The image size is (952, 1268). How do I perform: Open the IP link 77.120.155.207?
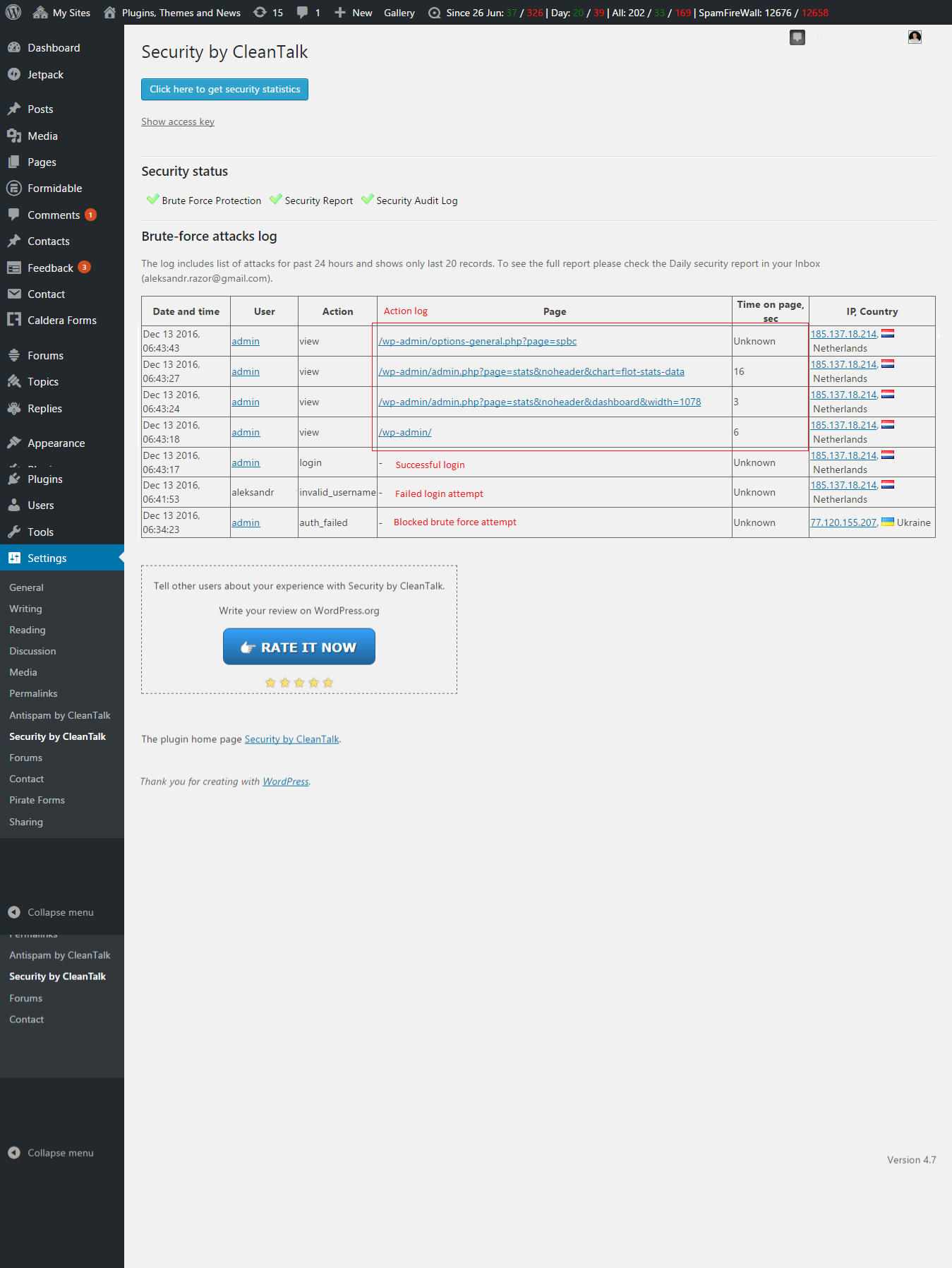point(843,522)
